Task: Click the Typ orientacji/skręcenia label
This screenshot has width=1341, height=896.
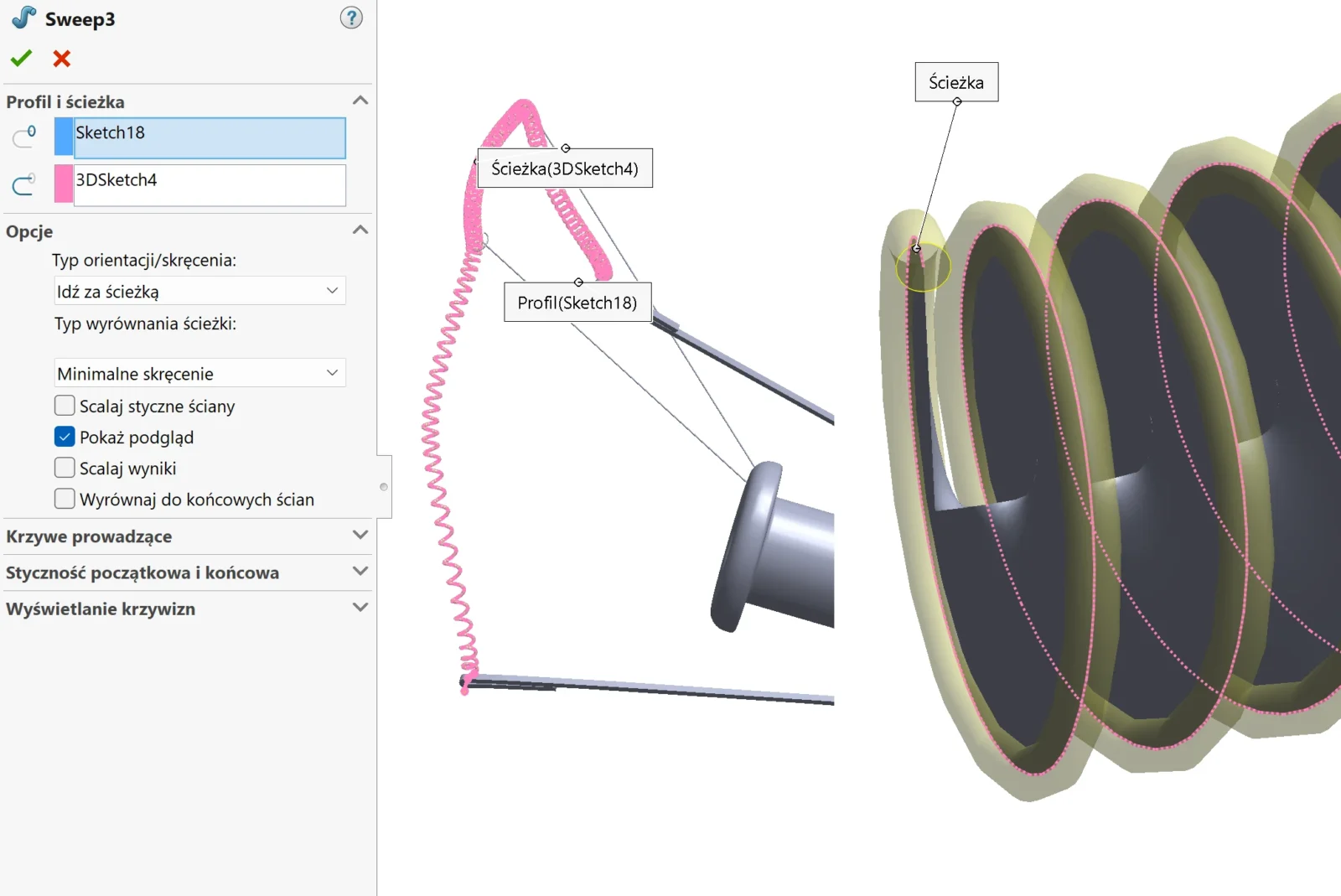Action: (x=144, y=260)
